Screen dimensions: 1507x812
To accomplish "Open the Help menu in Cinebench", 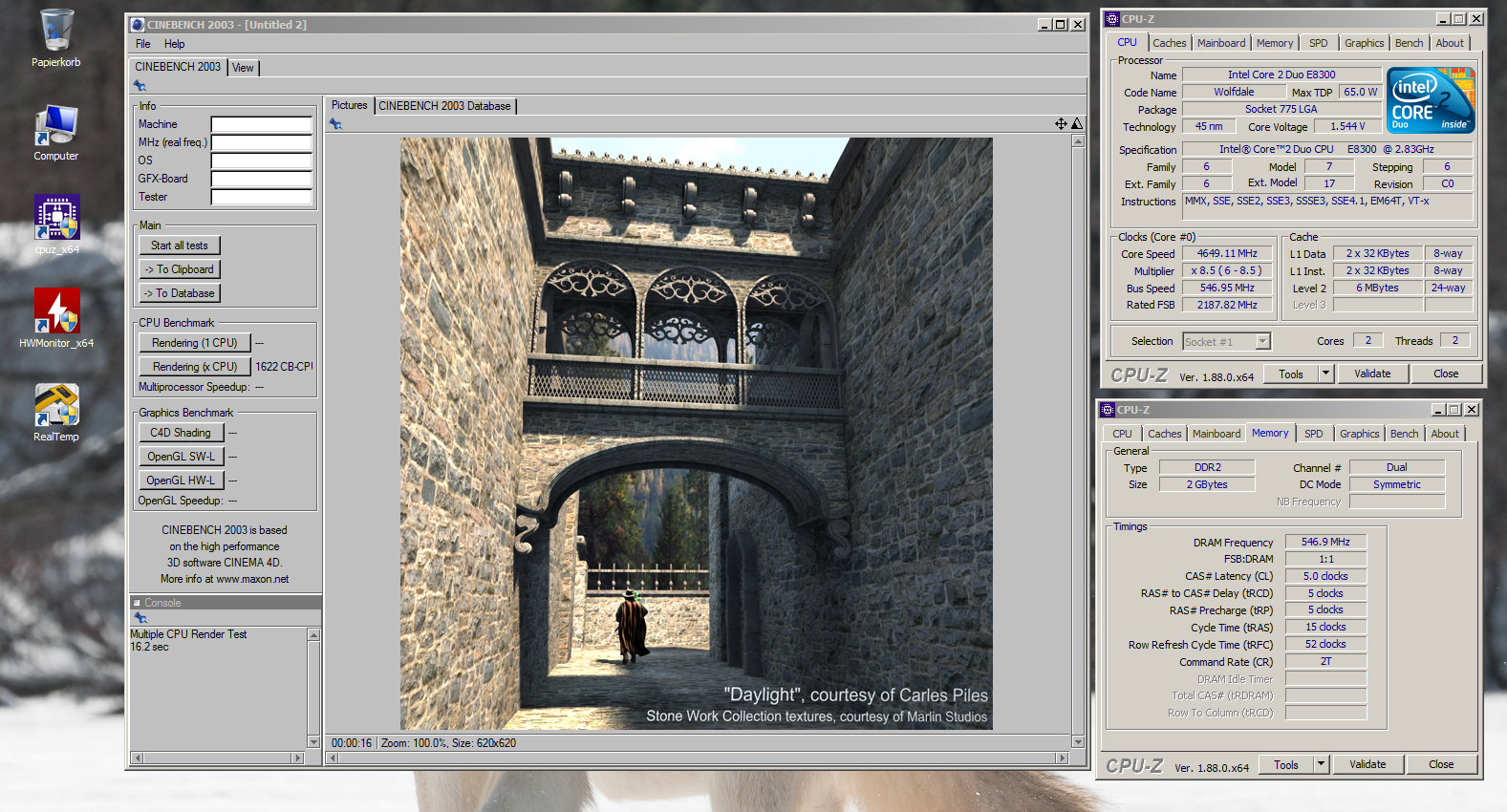I will [174, 44].
